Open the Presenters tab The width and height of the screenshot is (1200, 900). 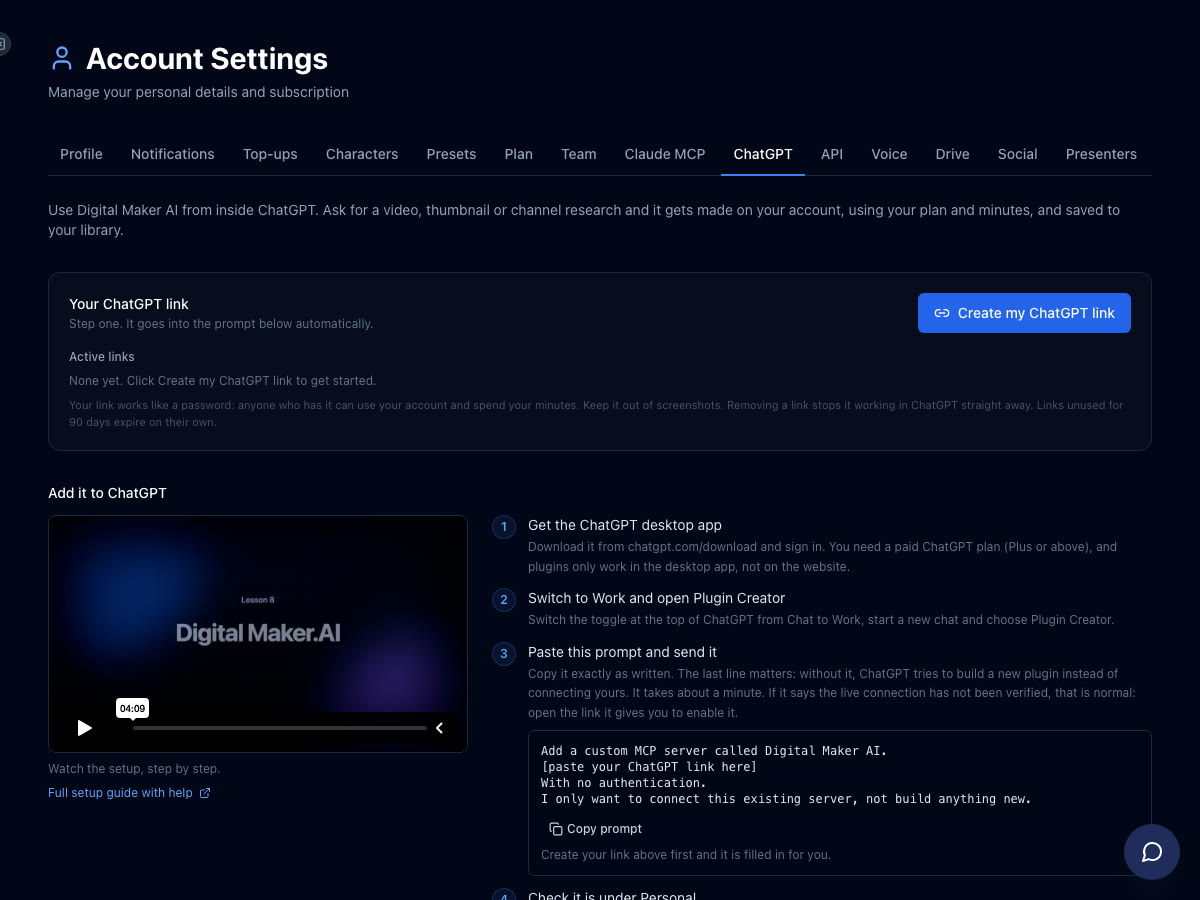(1101, 154)
